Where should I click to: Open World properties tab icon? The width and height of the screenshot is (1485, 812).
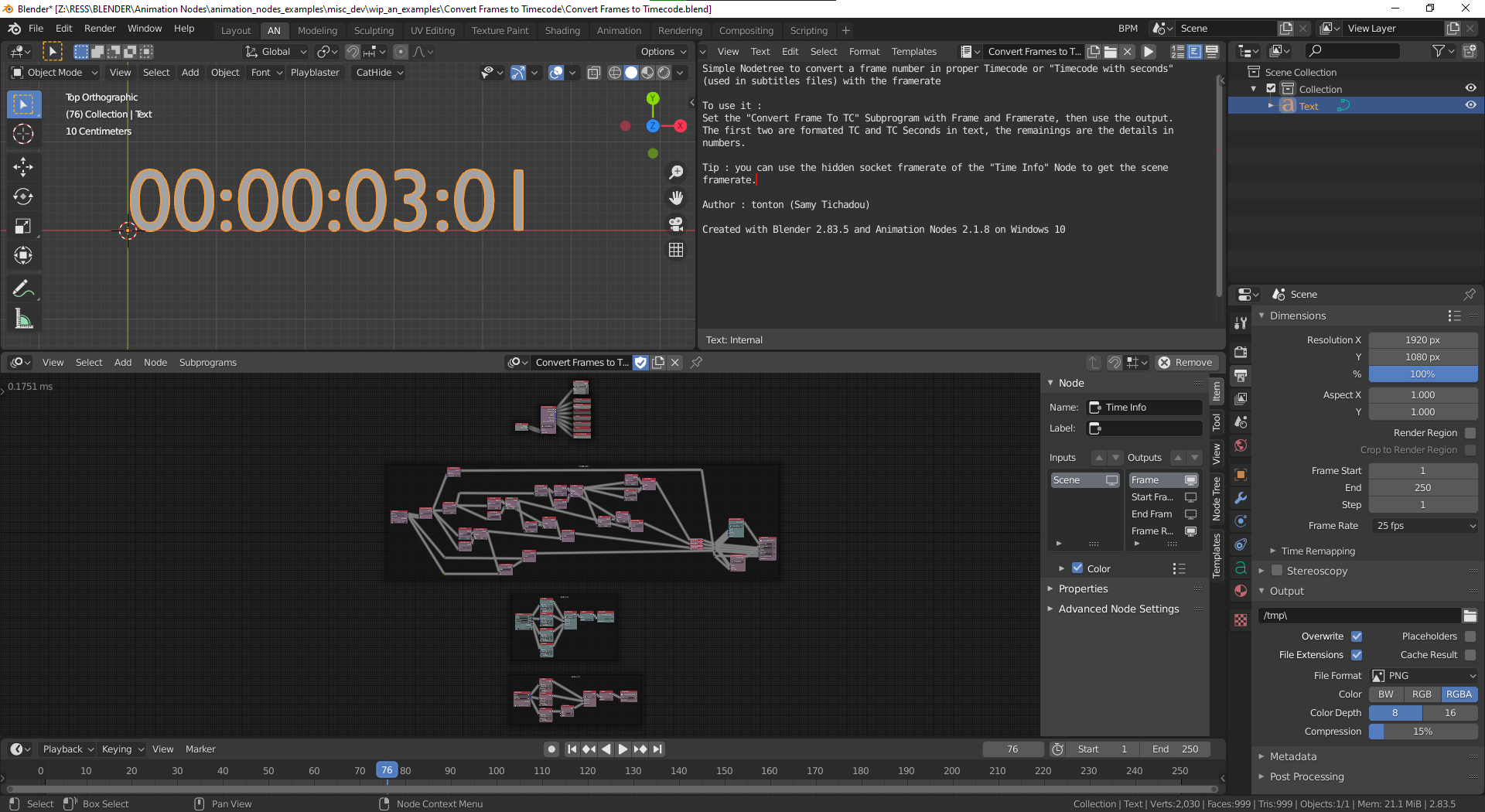pyautogui.click(x=1241, y=445)
